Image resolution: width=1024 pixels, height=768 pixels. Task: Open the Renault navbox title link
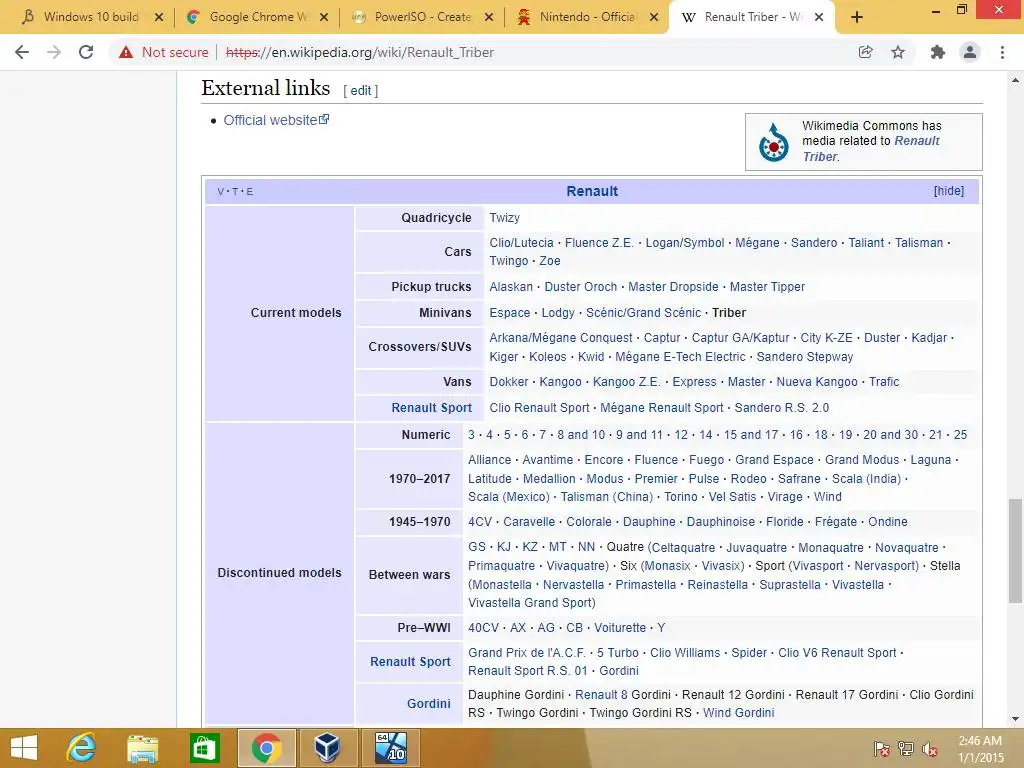pos(592,191)
